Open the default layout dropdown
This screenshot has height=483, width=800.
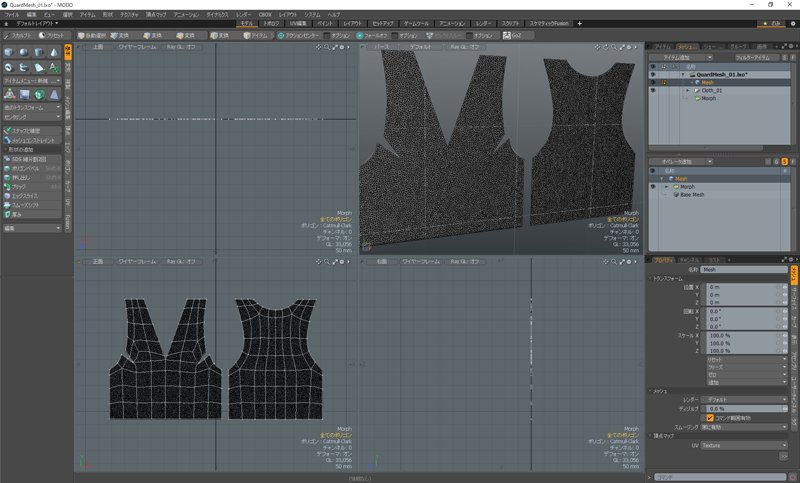point(37,23)
